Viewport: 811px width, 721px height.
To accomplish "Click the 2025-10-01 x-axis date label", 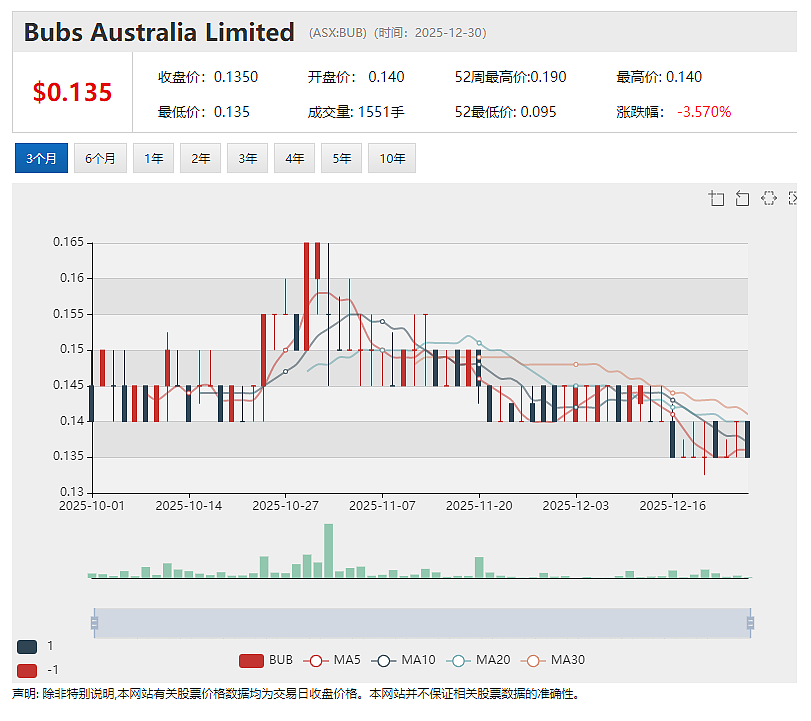I will pyautogui.click(x=92, y=506).
